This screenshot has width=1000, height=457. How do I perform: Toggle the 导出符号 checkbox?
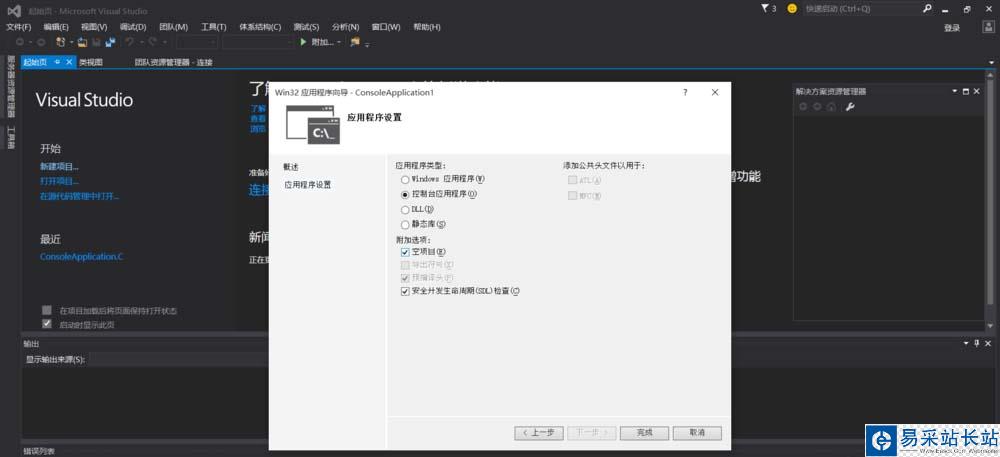click(x=404, y=265)
